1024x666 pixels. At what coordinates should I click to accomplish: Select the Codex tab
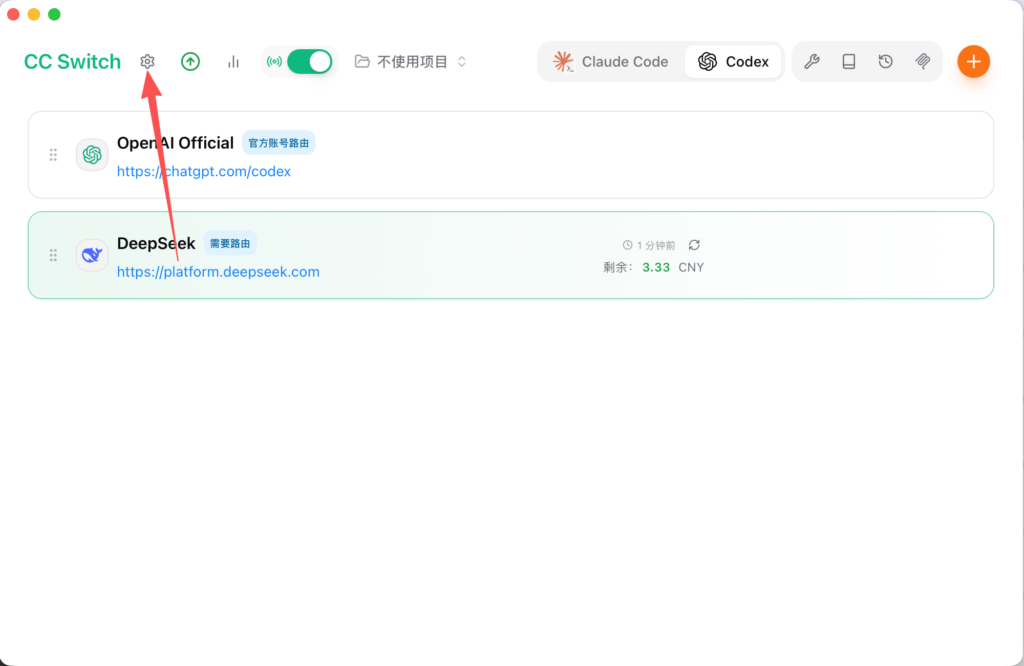(x=733, y=61)
